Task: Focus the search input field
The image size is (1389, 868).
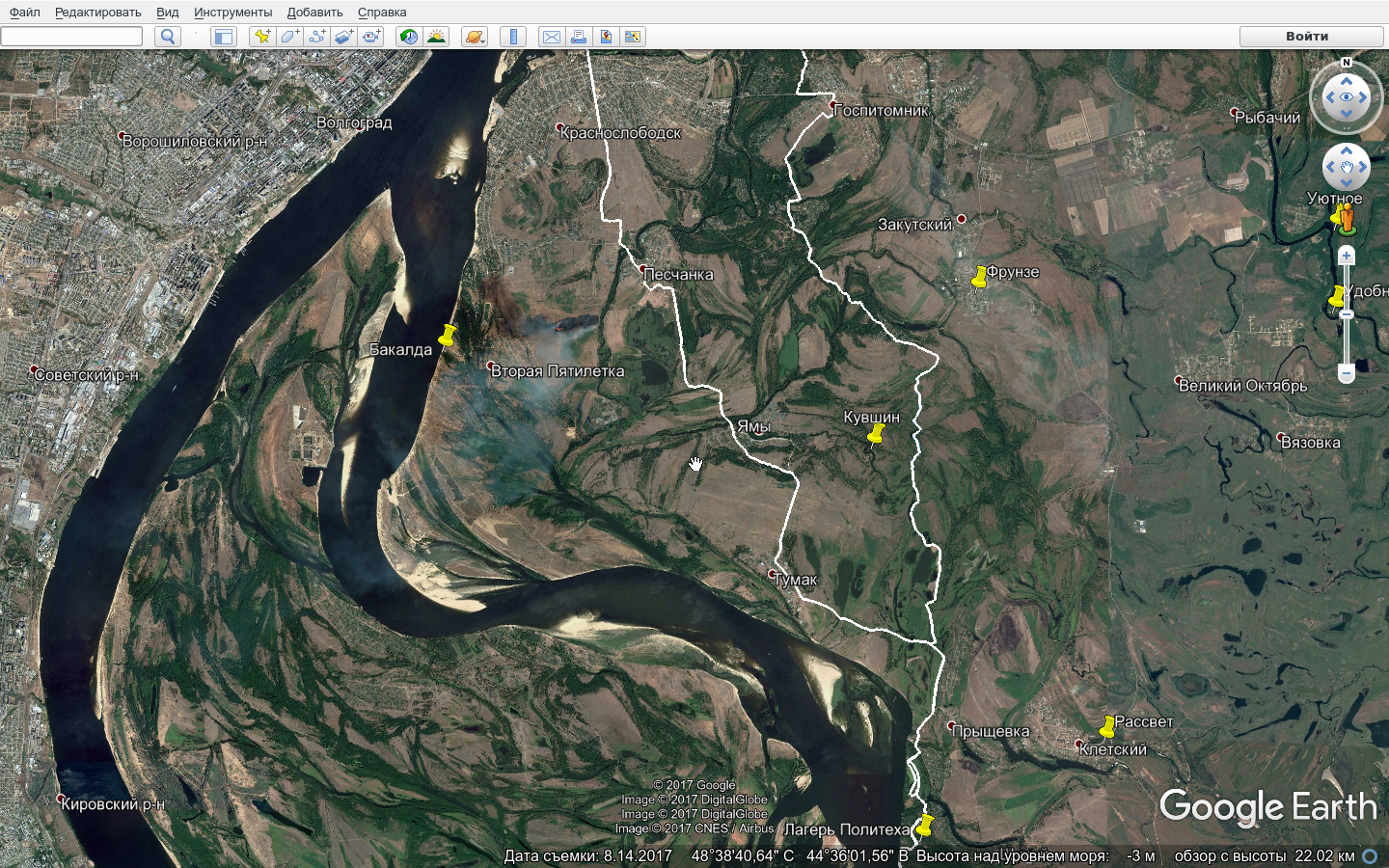Action: pos(71,37)
